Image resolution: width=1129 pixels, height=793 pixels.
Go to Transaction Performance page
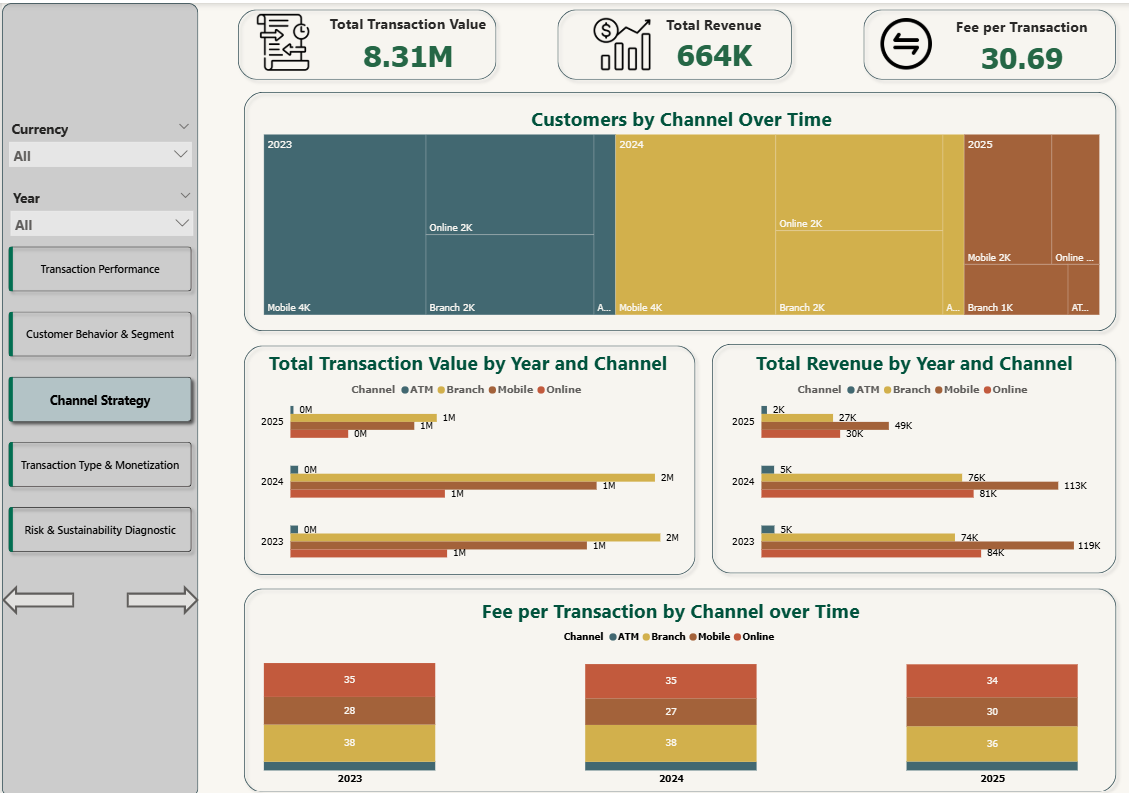tap(100, 269)
